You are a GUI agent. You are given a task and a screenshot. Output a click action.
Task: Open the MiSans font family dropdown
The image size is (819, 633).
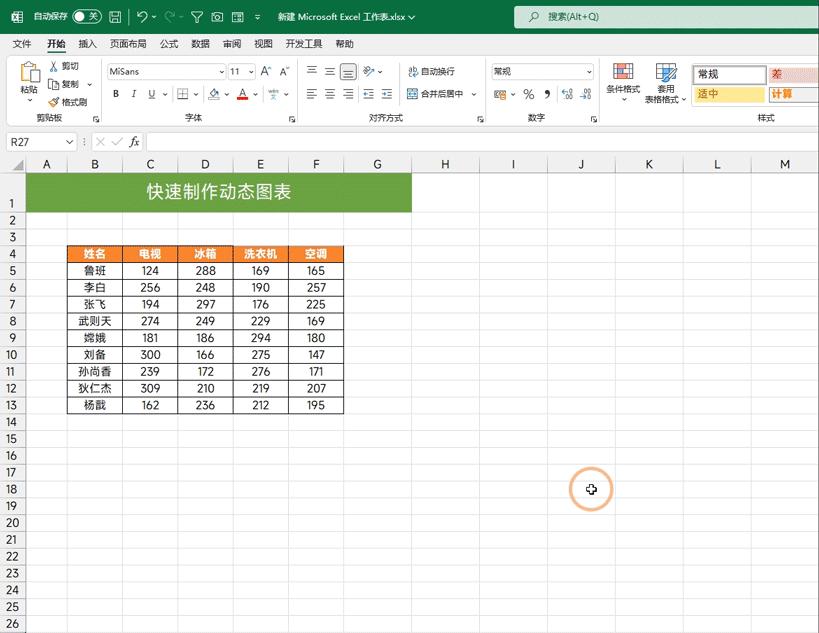coord(222,71)
